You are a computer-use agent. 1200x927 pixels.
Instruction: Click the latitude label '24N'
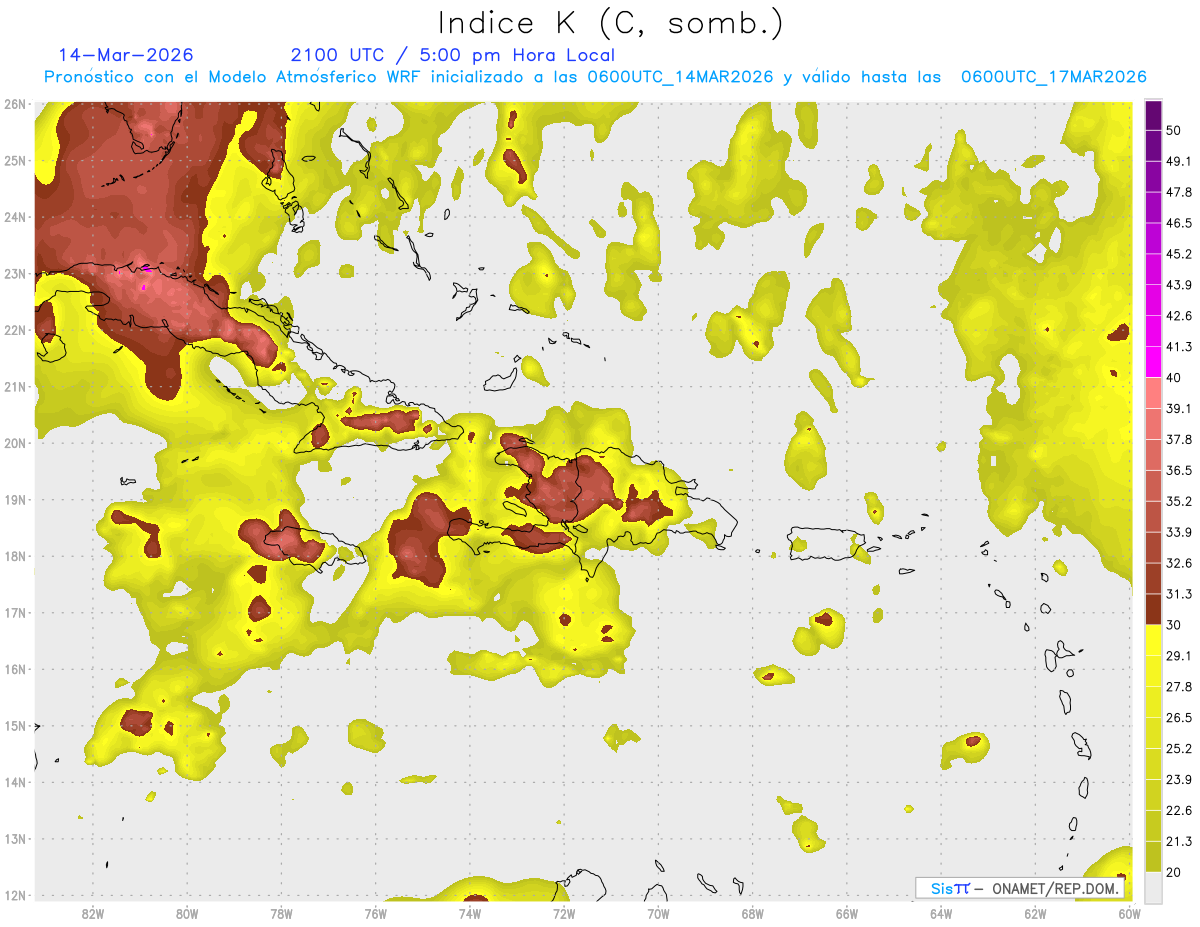[x=15, y=217]
